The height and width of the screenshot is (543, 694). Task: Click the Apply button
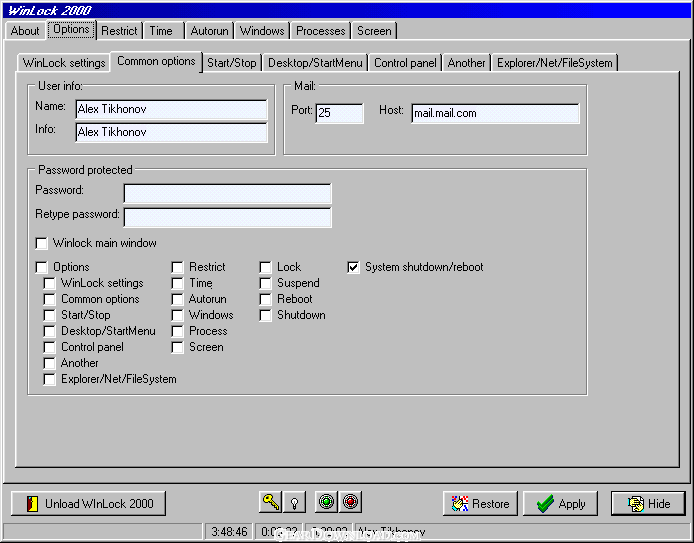coord(560,504)
